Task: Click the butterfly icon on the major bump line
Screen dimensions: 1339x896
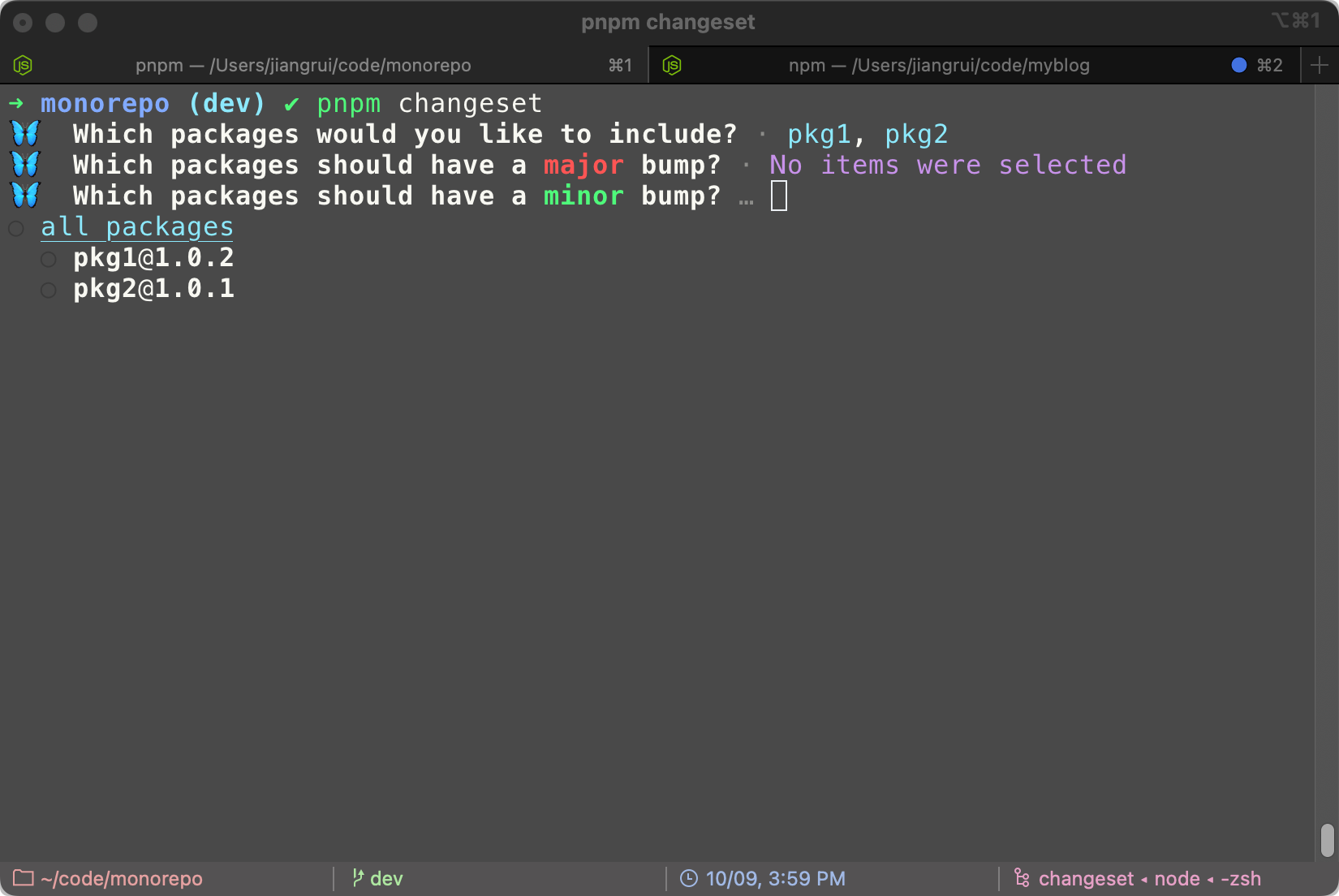Action: click(x=25, y=164)
